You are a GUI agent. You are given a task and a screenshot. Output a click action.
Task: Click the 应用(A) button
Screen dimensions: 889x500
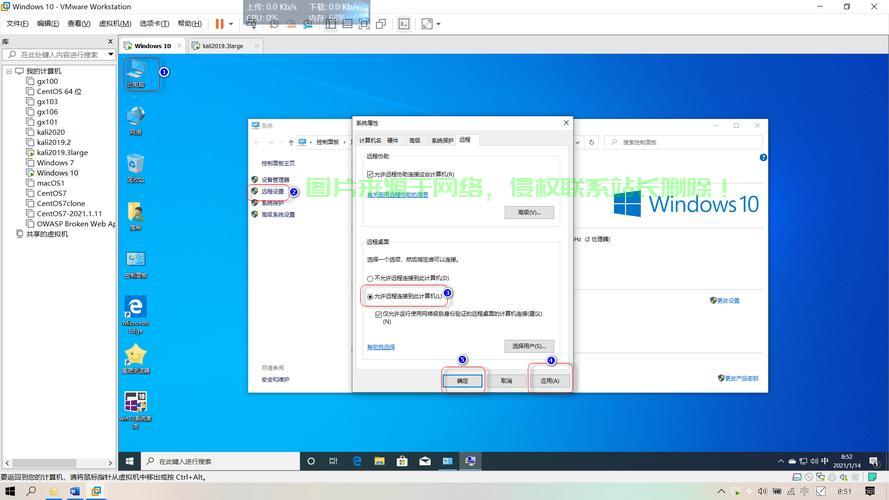click(550, 381)
